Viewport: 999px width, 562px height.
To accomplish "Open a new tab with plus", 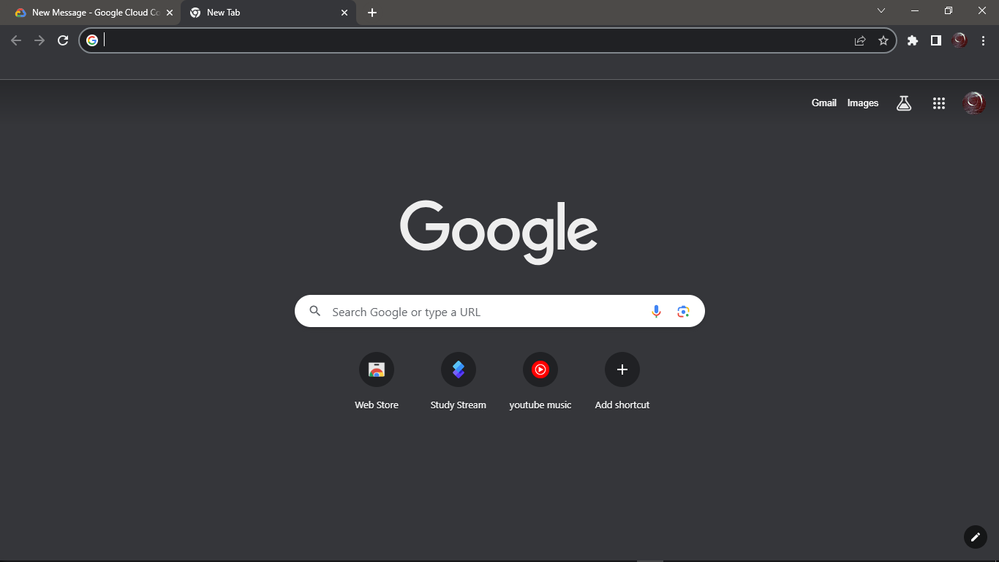I will [372, 13].
